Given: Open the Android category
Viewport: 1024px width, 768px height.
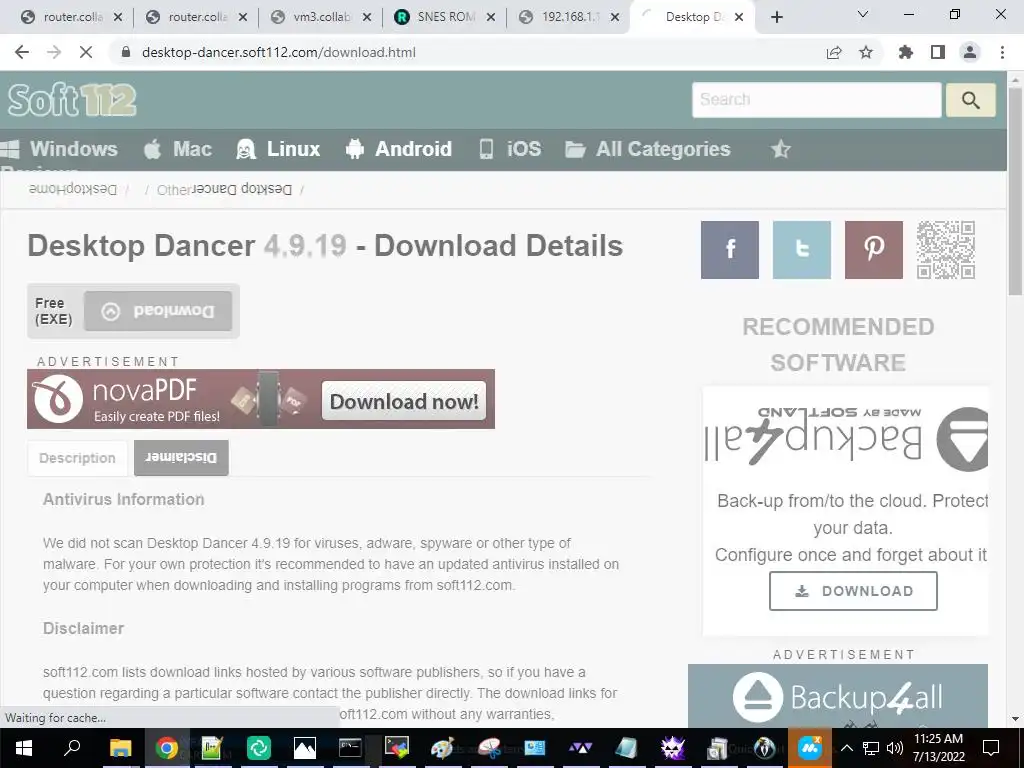Looking at the screenshot, I should (398, 149).
